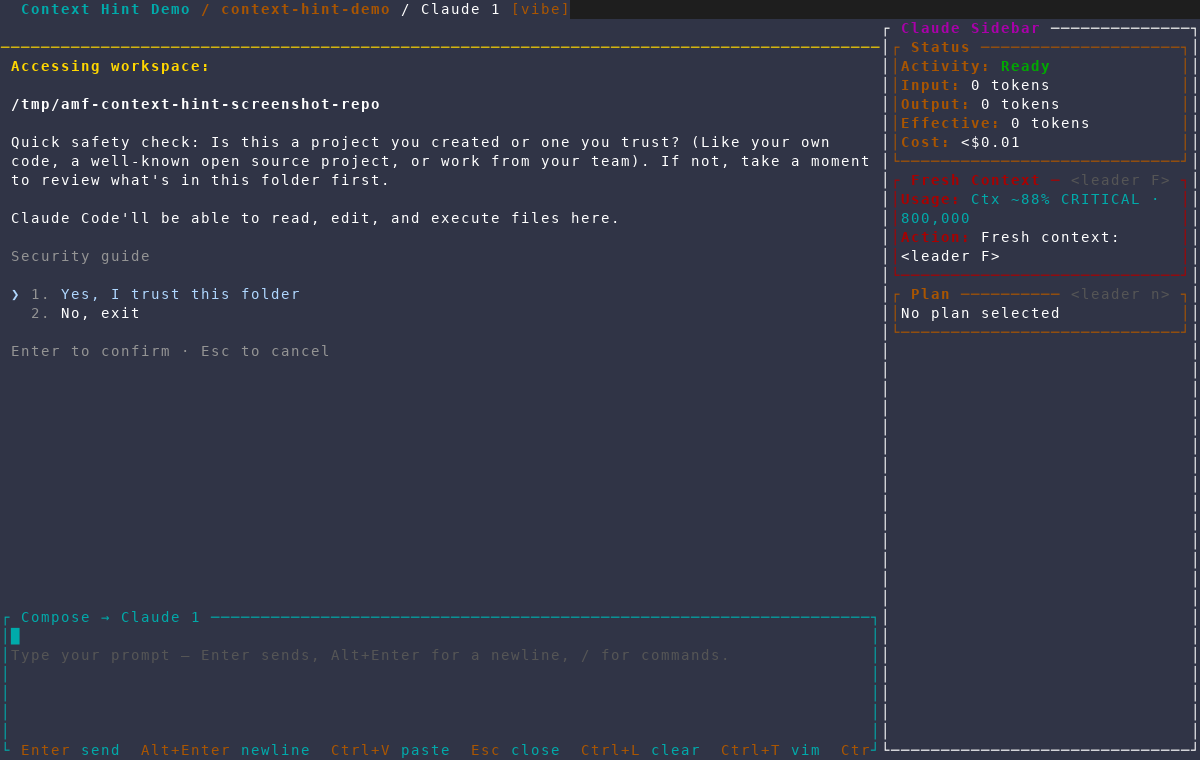
Task: Click the 'Alt+Enter newline' shortcut hint
Action: click(x=226, y=750)
